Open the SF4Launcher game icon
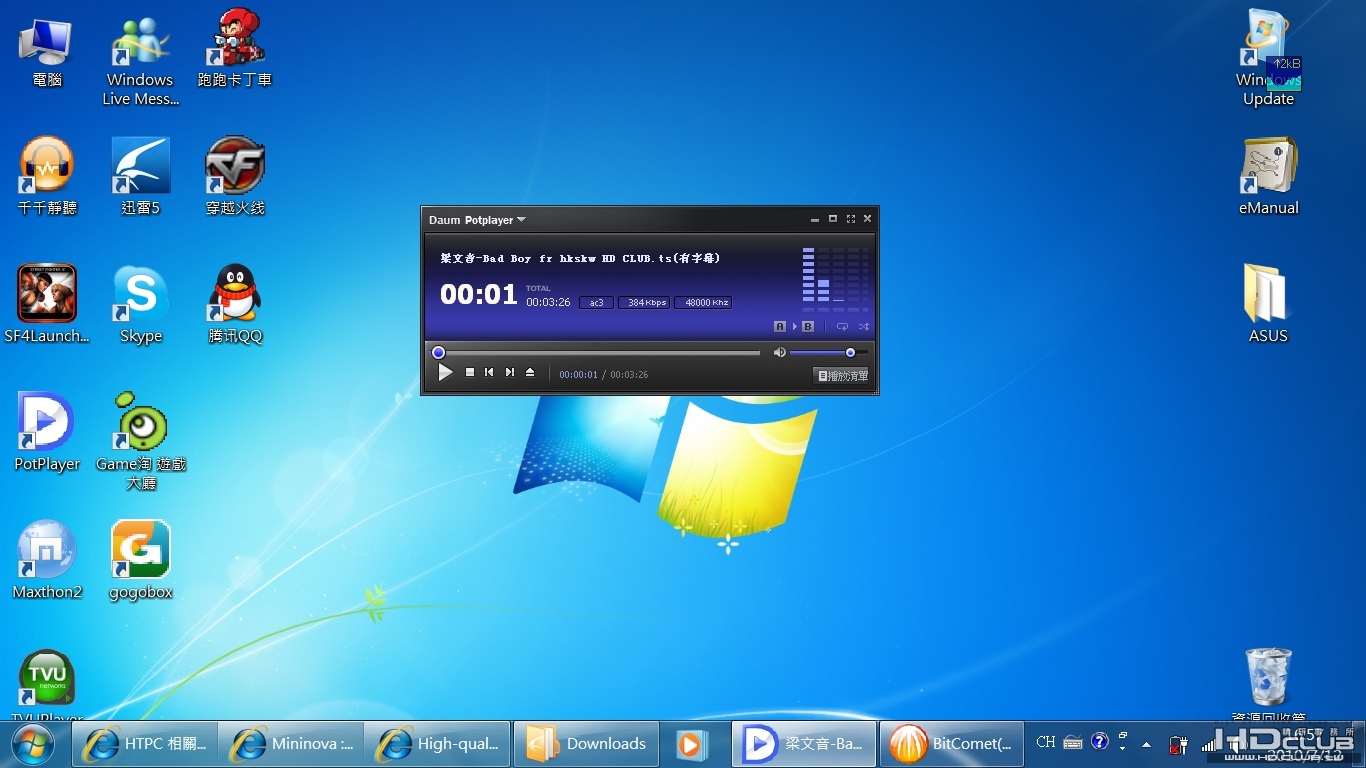 [46, 305]
